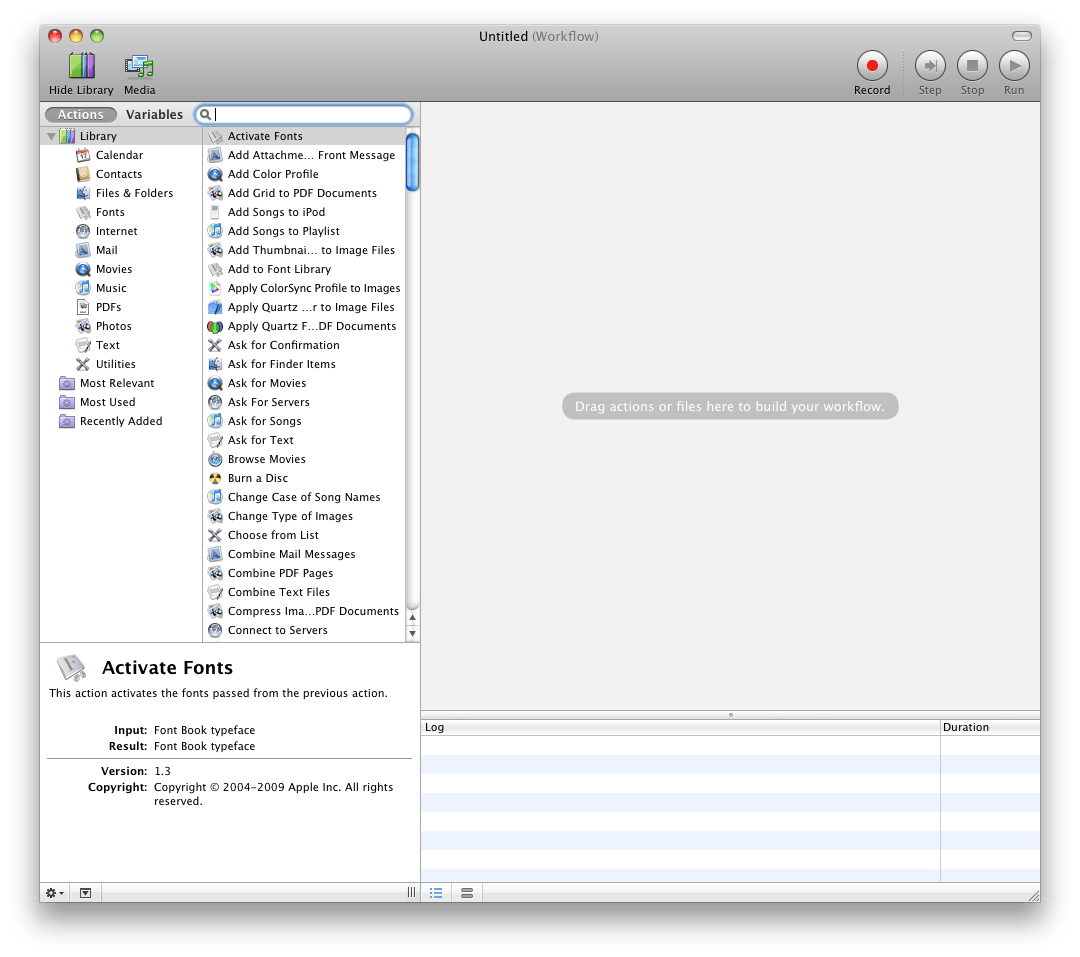Select Change Type of Images action
The image size is (1080, 957).
pyautogui.click(x=304, y=516)
